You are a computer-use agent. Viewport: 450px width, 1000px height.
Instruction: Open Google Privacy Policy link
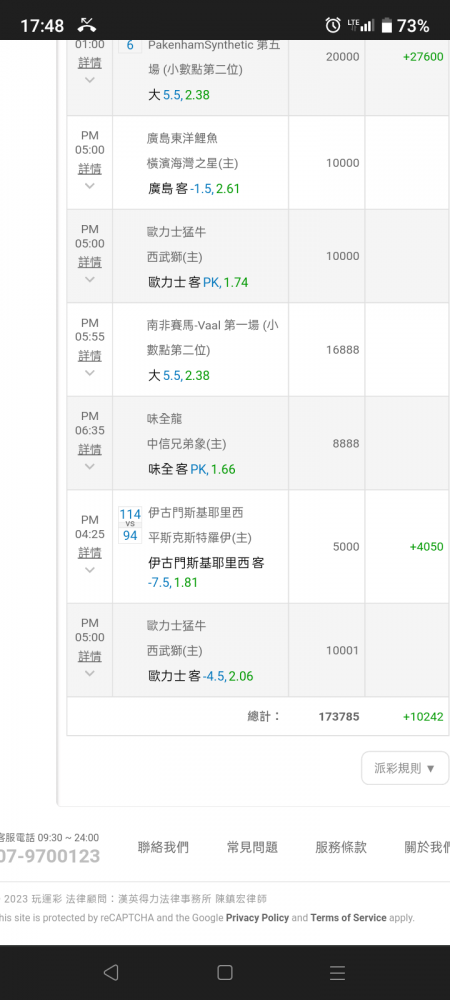pyautogui.click(x=258, y=918)
